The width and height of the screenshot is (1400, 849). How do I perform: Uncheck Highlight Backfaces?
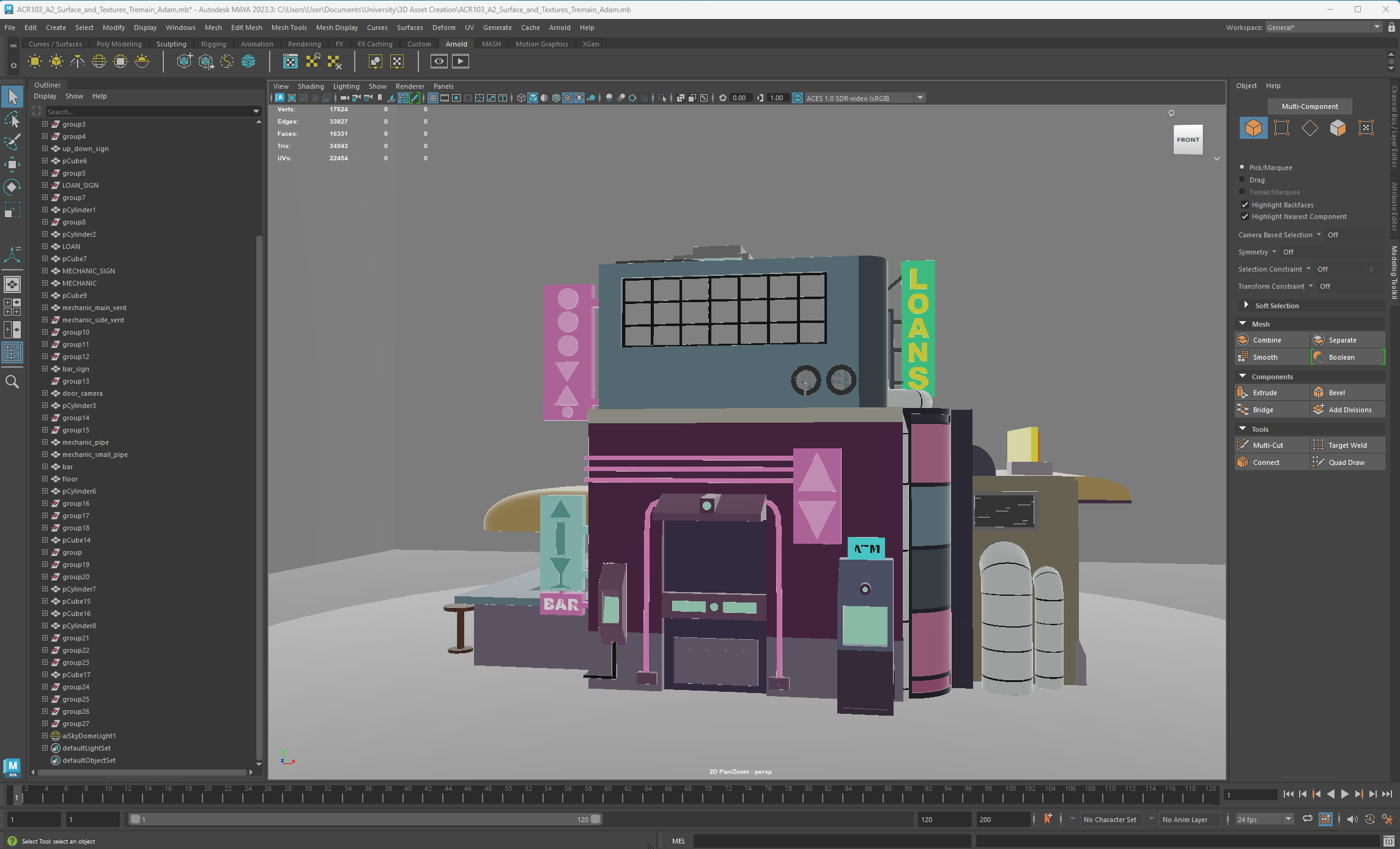click(1244, 204)
